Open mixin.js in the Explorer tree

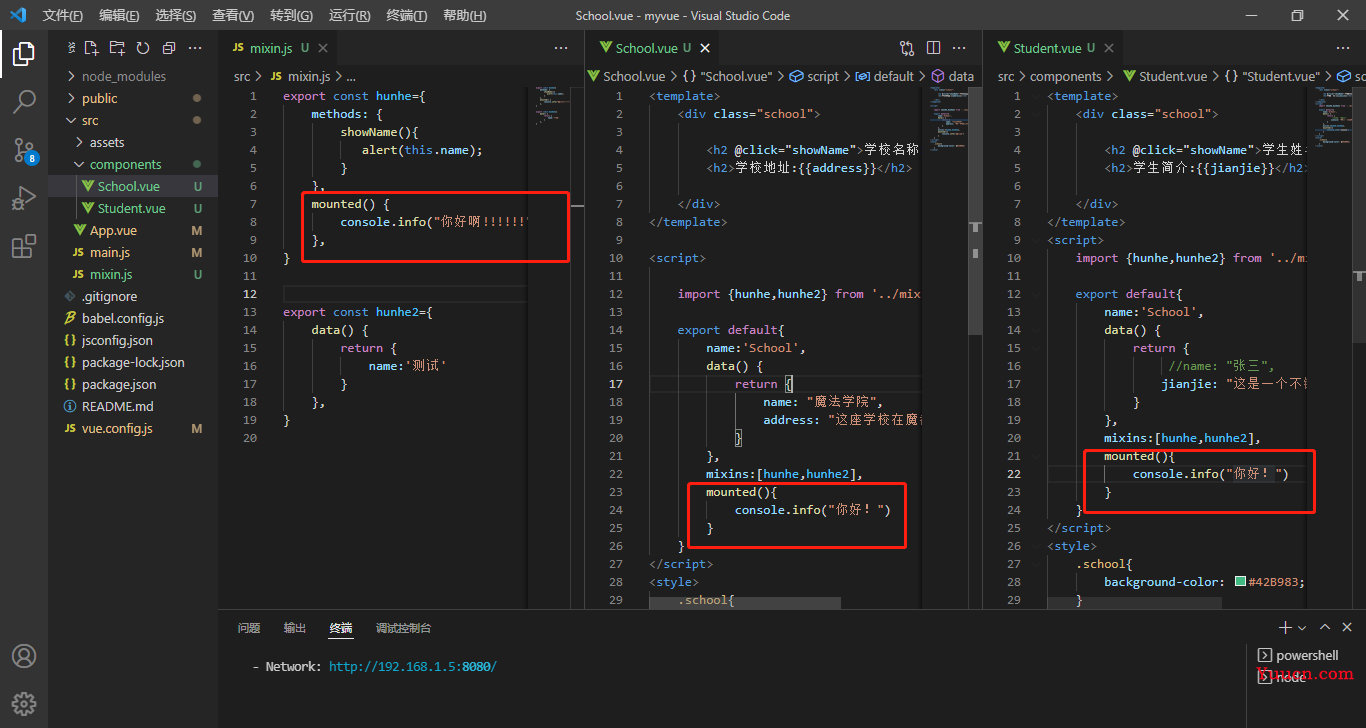tap(133, 274)
